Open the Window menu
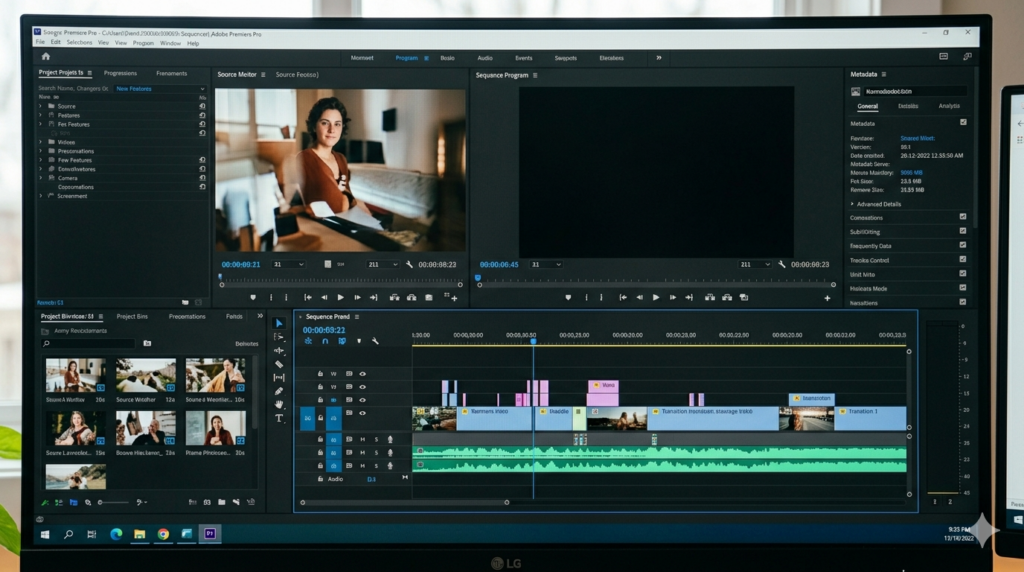 [x=170, y=43]
